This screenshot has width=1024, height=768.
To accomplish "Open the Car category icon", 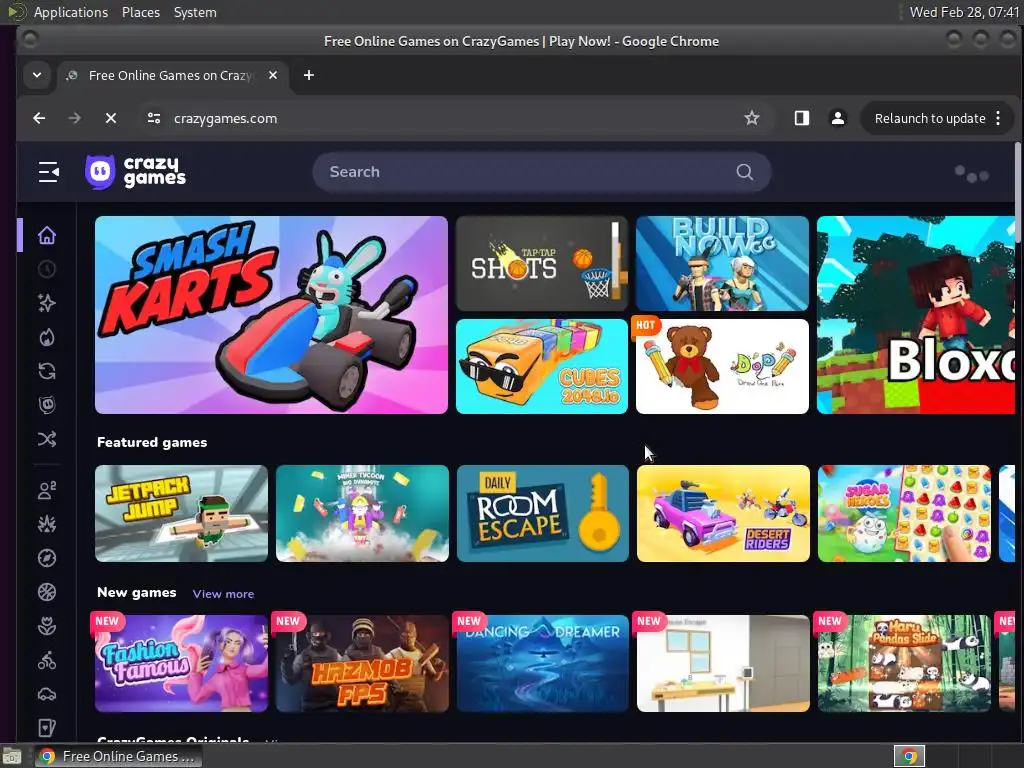I will click(x=47, y=694).
